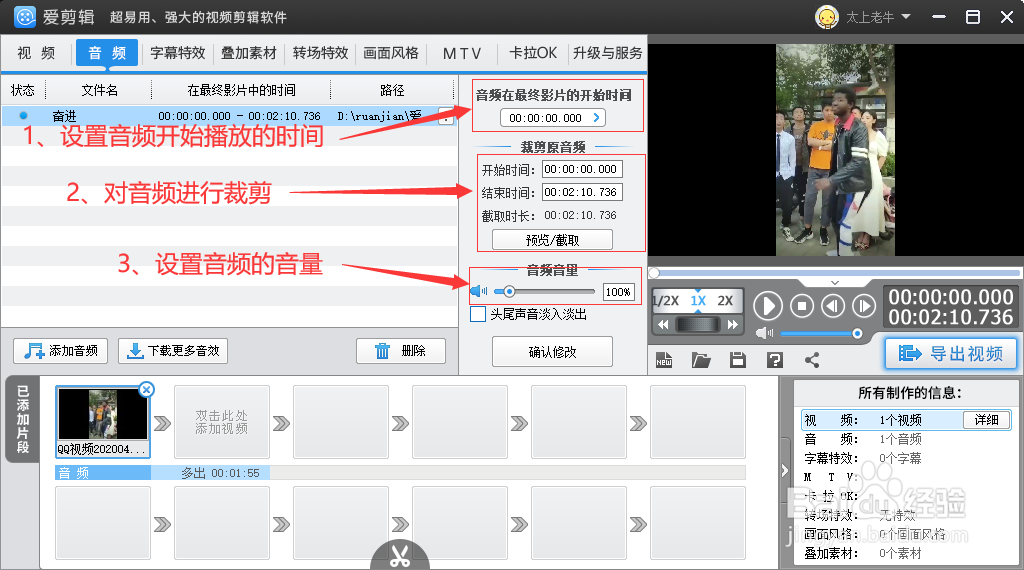Click the rewind double-arrow icon
The image size is (1024, 570).
click(663, 325)
